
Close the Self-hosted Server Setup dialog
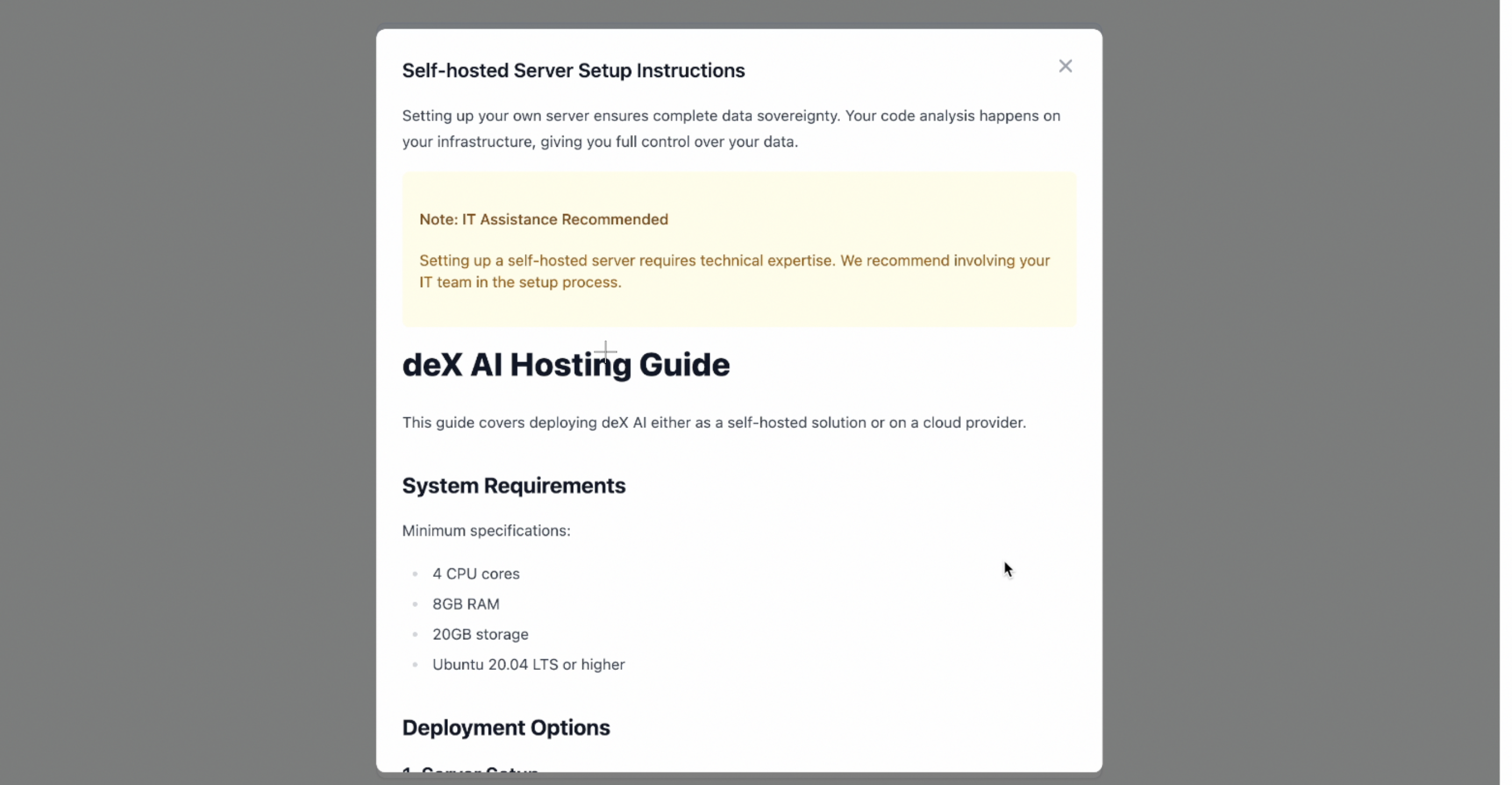pos(1065,66)
